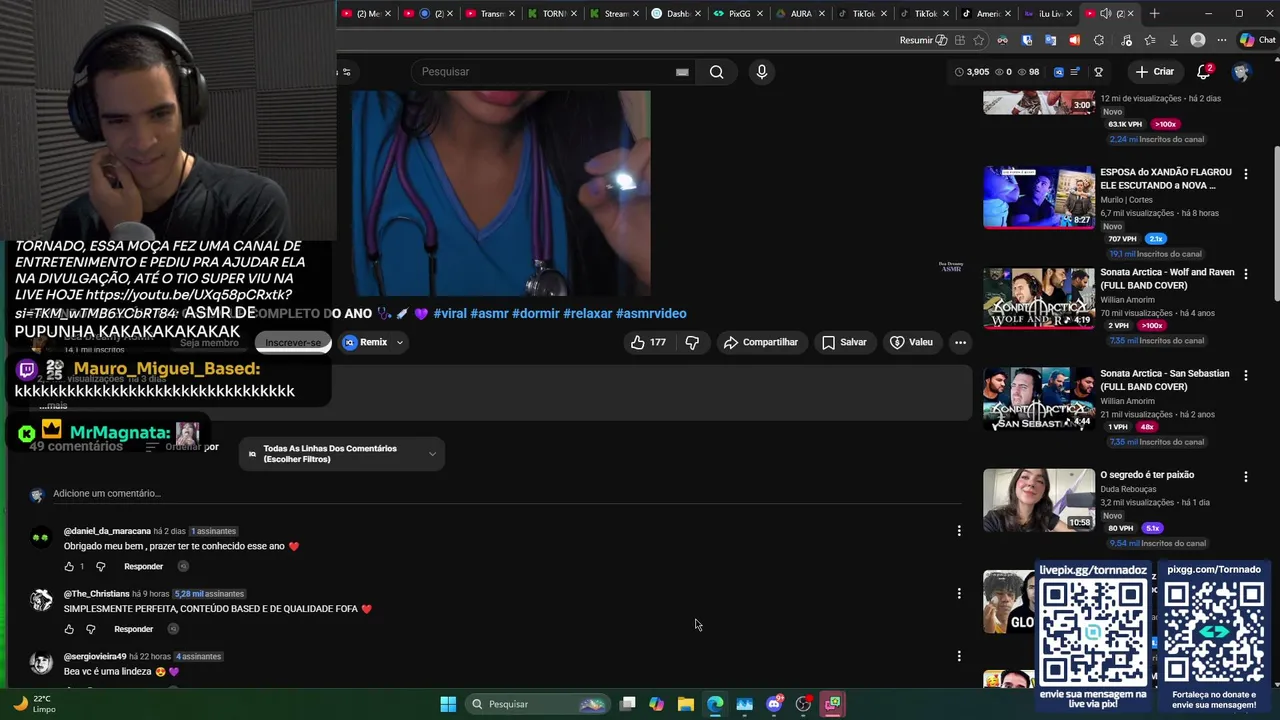Expand the Remix button dropdown arrow
Viewport: 1280px width, 720px height.
(x=400, y=342)
